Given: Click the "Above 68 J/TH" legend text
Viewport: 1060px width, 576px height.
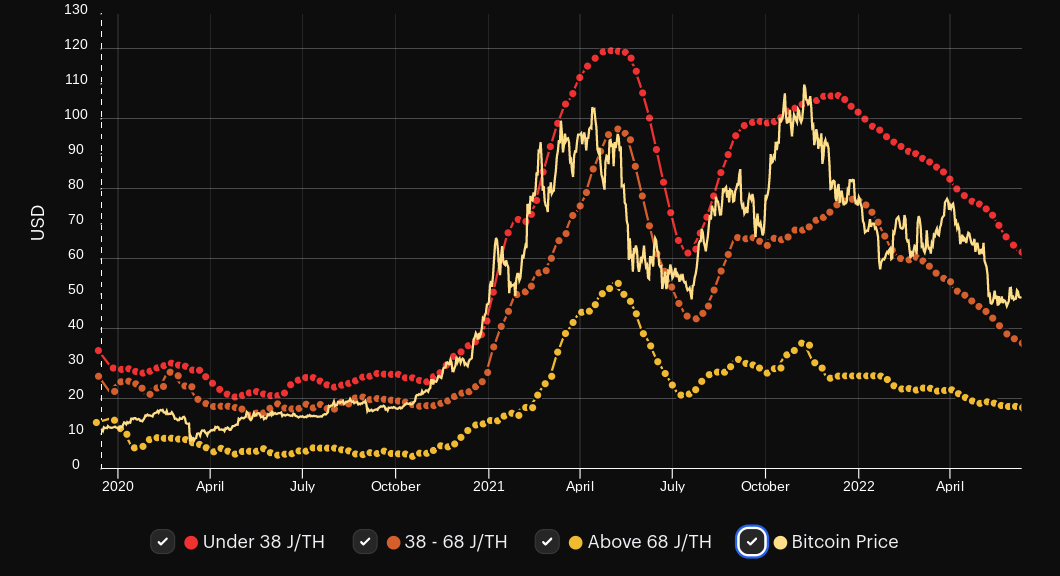Looking at the screenshot, I should click(649, 542).
